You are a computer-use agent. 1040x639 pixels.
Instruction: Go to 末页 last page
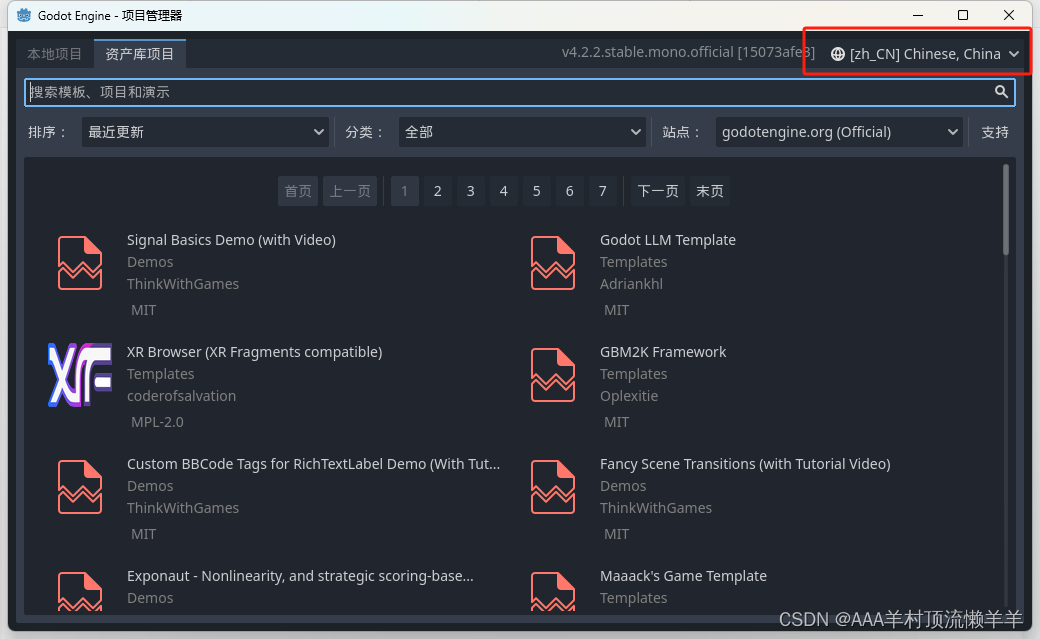[x=710, y=191]
